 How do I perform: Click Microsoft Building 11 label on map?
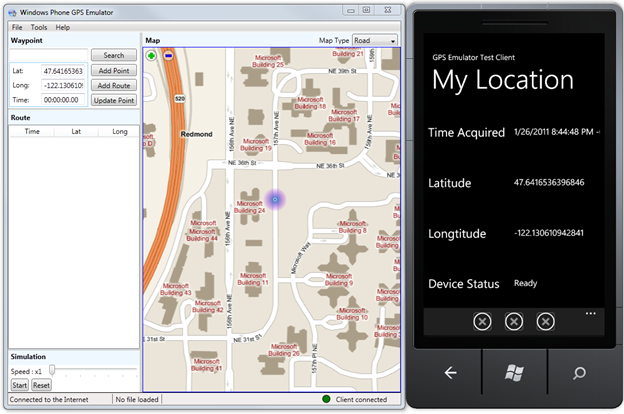click(x=253, y=279)
